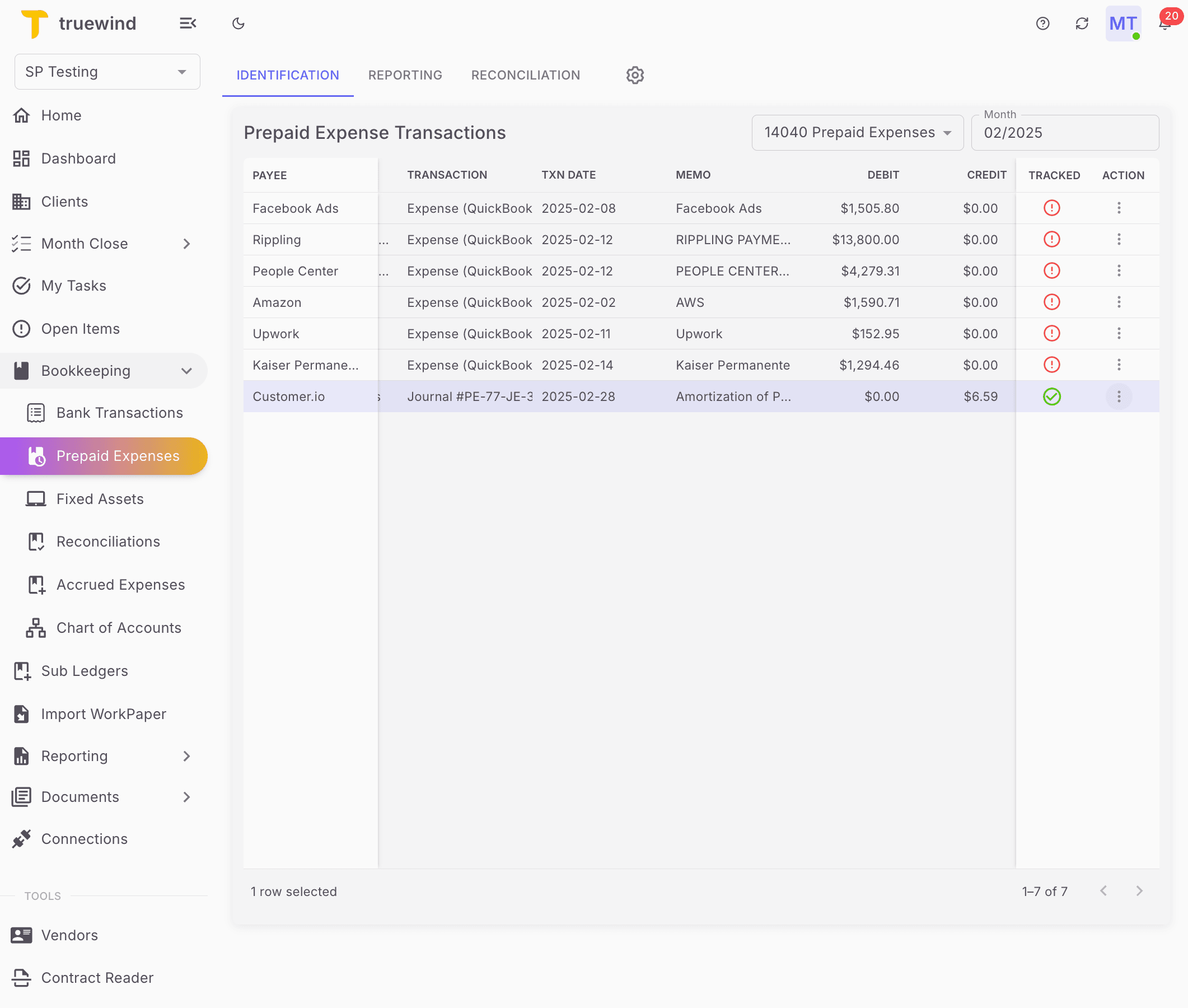
Task: Open the SP Testing entity dropdown
Action: [x=106, y=72]
